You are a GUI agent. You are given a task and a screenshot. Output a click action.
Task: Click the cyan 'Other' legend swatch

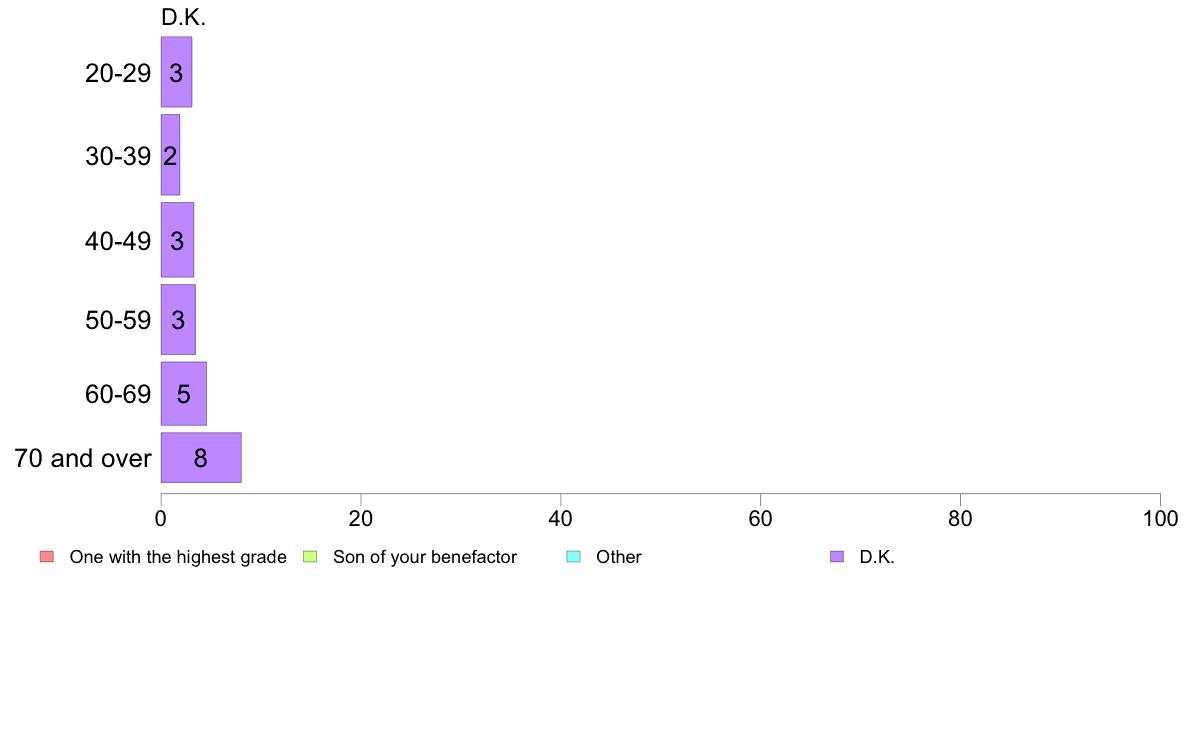574,556
